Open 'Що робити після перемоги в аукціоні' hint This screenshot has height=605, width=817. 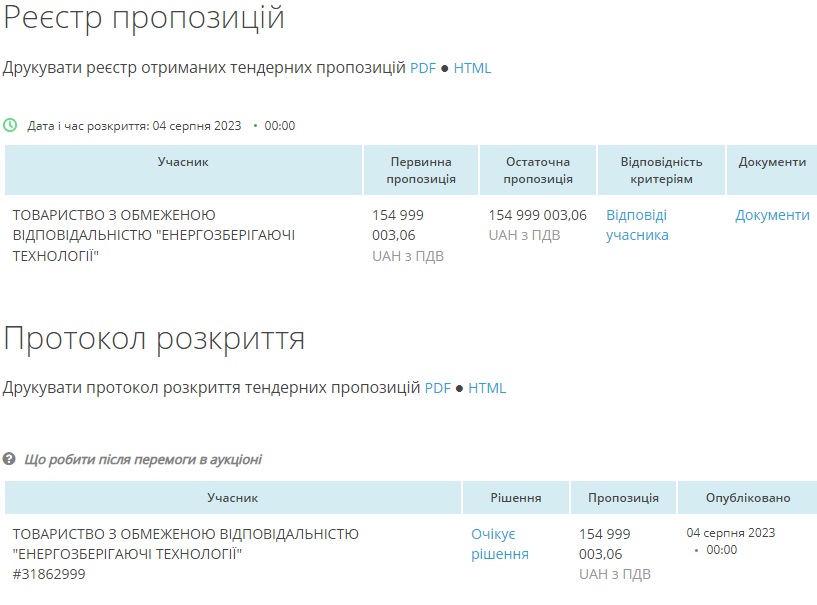pos(143,459)
